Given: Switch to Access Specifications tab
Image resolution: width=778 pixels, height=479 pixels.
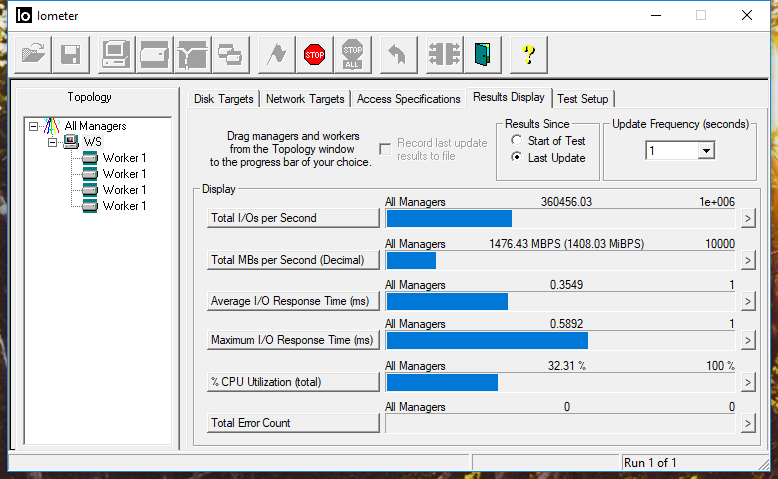Looking at the screenshot, I should [408, 99].
